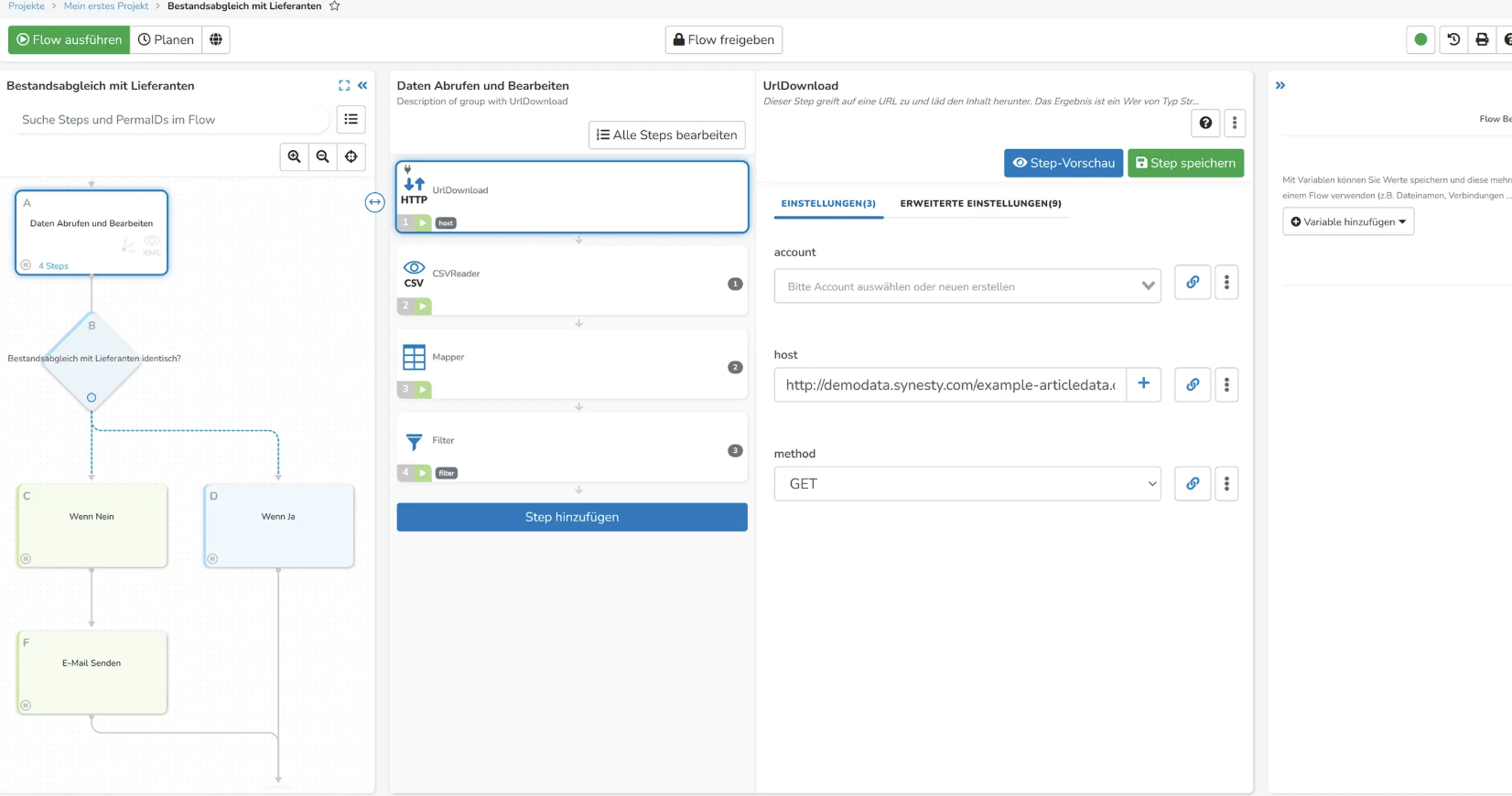The width and height of the screenshot is (1512, 796).
Task: Toggle the pause icon on node Wenn Ja
Action: (x=212, y=558)
